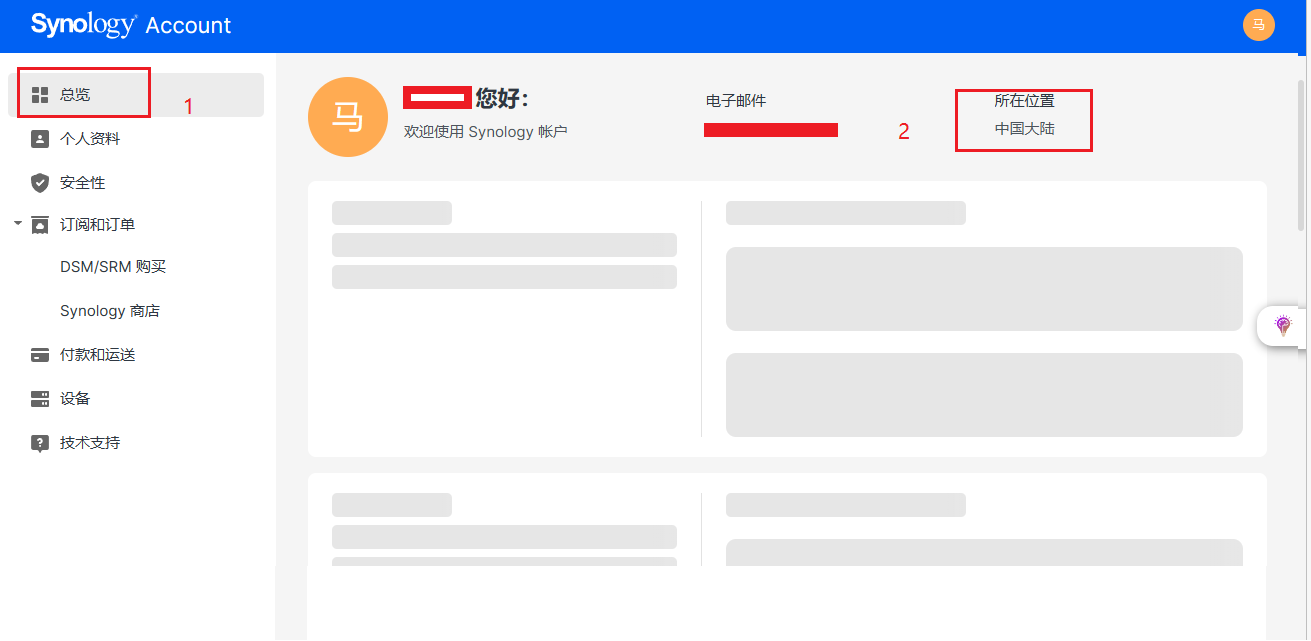The width and height of the screenshot is (1311, 641).
Task: Open the 总览 menu item
Action: click(75, 95)
